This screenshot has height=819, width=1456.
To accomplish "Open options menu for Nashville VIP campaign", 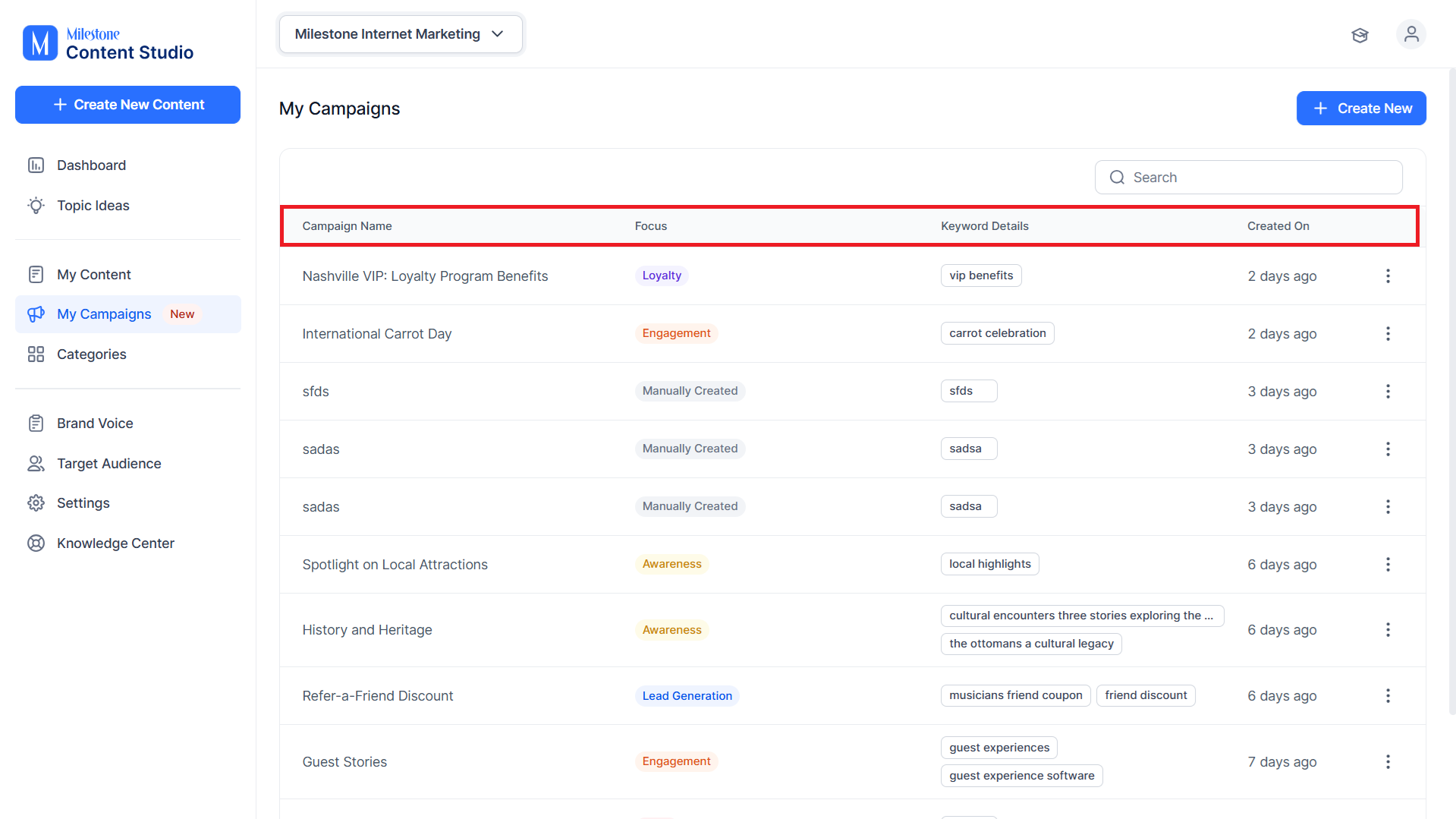I will coord(1388,276).
